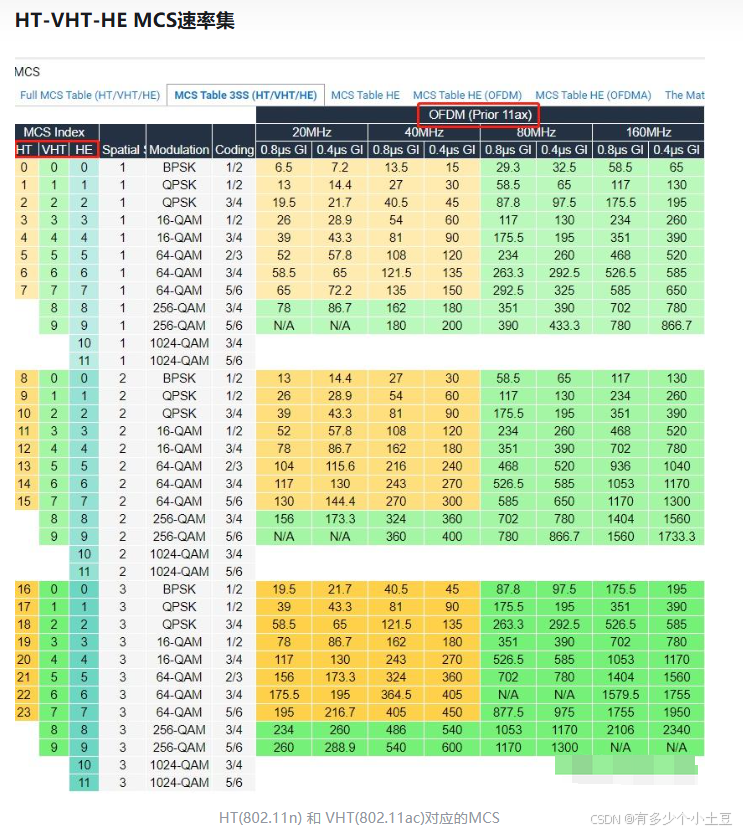Click the 1950 rate cell
The width and height of the screenshot is (743, 832).
point(677,712)
